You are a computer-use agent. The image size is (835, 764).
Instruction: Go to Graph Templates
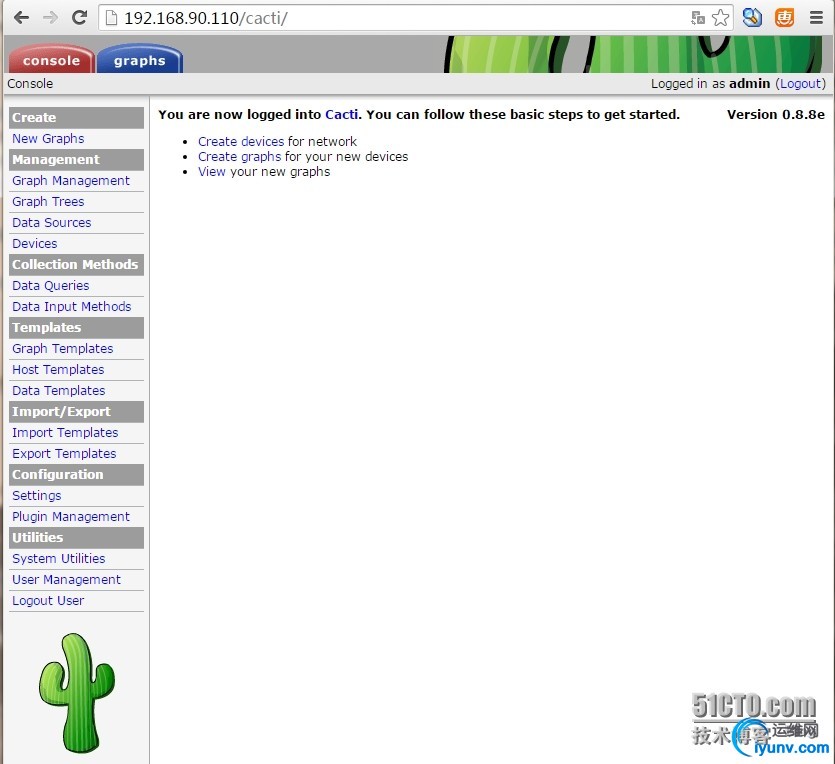coord(63,348)
